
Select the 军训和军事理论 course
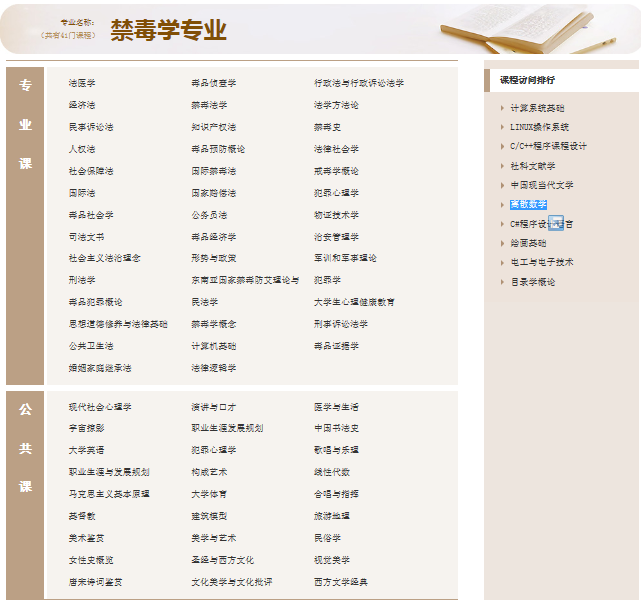(345, 258)
